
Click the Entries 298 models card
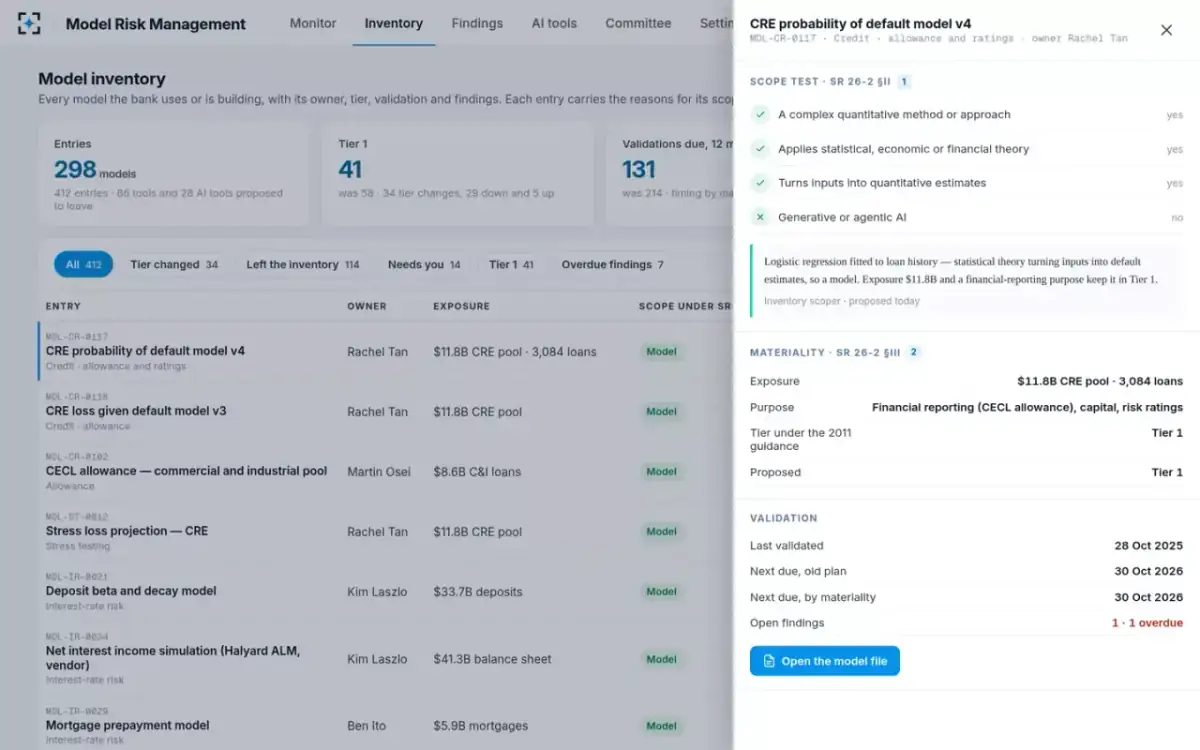coord(174,174)
